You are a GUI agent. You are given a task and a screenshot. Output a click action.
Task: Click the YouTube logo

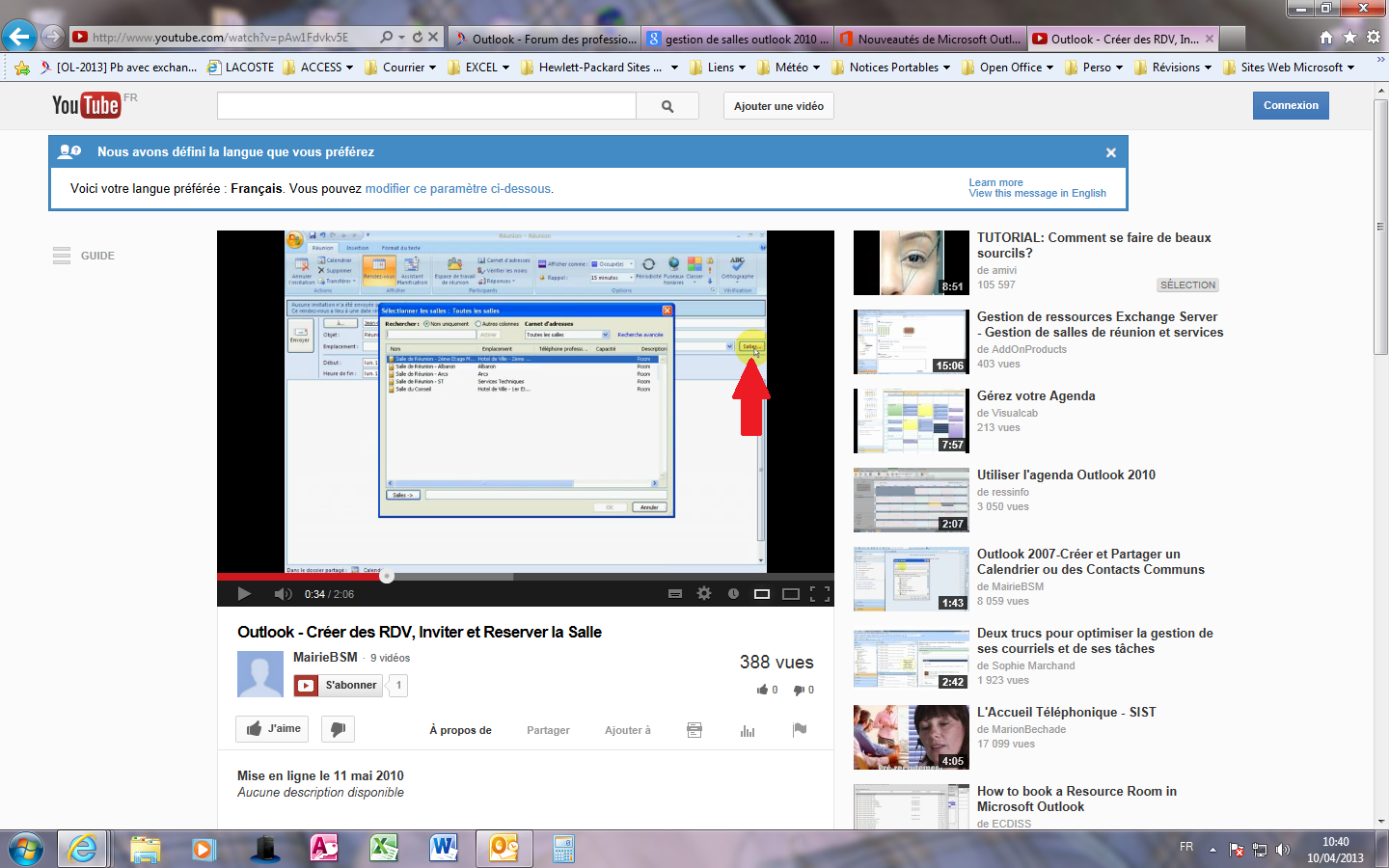point(87,105)
